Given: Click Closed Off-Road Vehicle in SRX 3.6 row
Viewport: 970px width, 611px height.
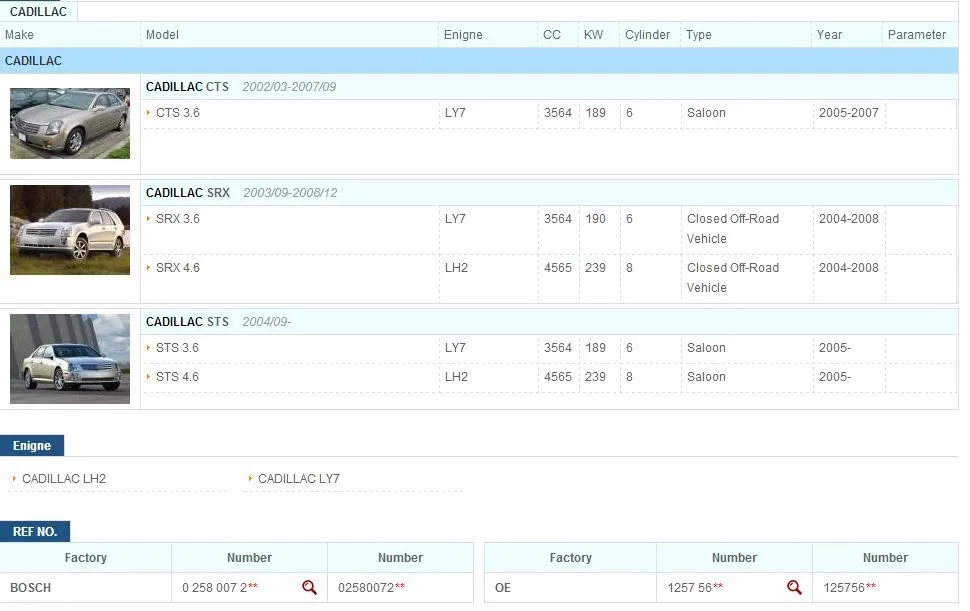Looking at the screenshot, I should click(733, 229).
